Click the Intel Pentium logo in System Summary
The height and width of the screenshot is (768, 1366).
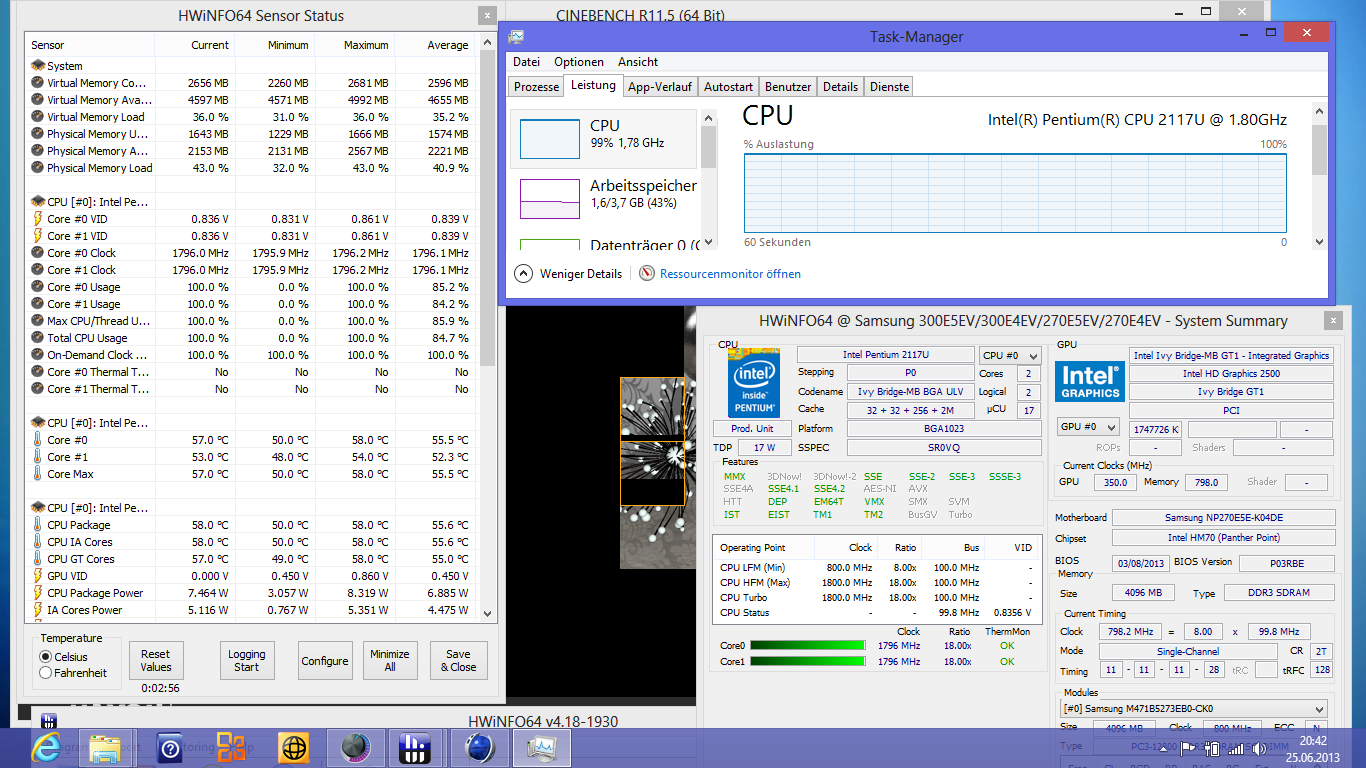pyautogui.click(x=755, y=382)
